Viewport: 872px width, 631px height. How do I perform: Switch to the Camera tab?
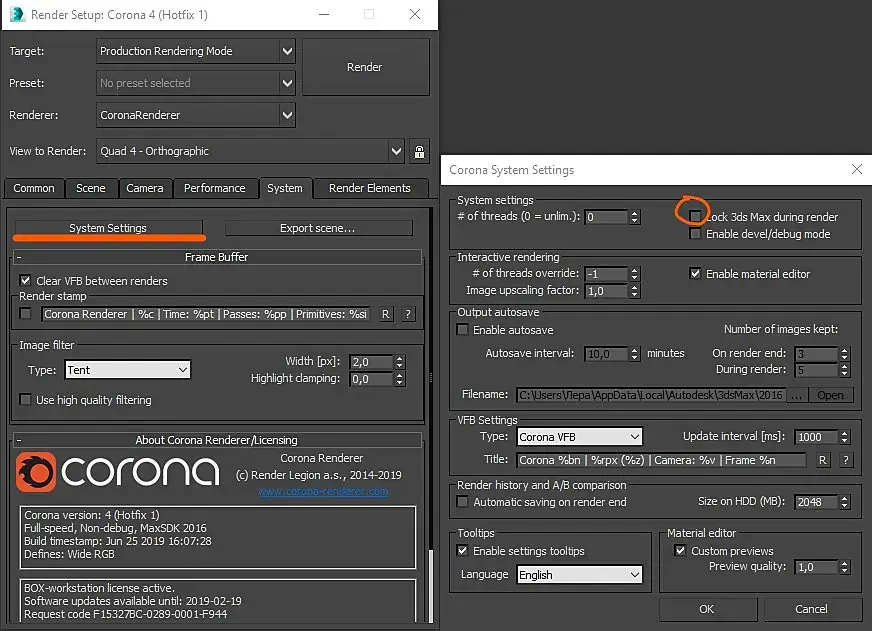(145, 188)
